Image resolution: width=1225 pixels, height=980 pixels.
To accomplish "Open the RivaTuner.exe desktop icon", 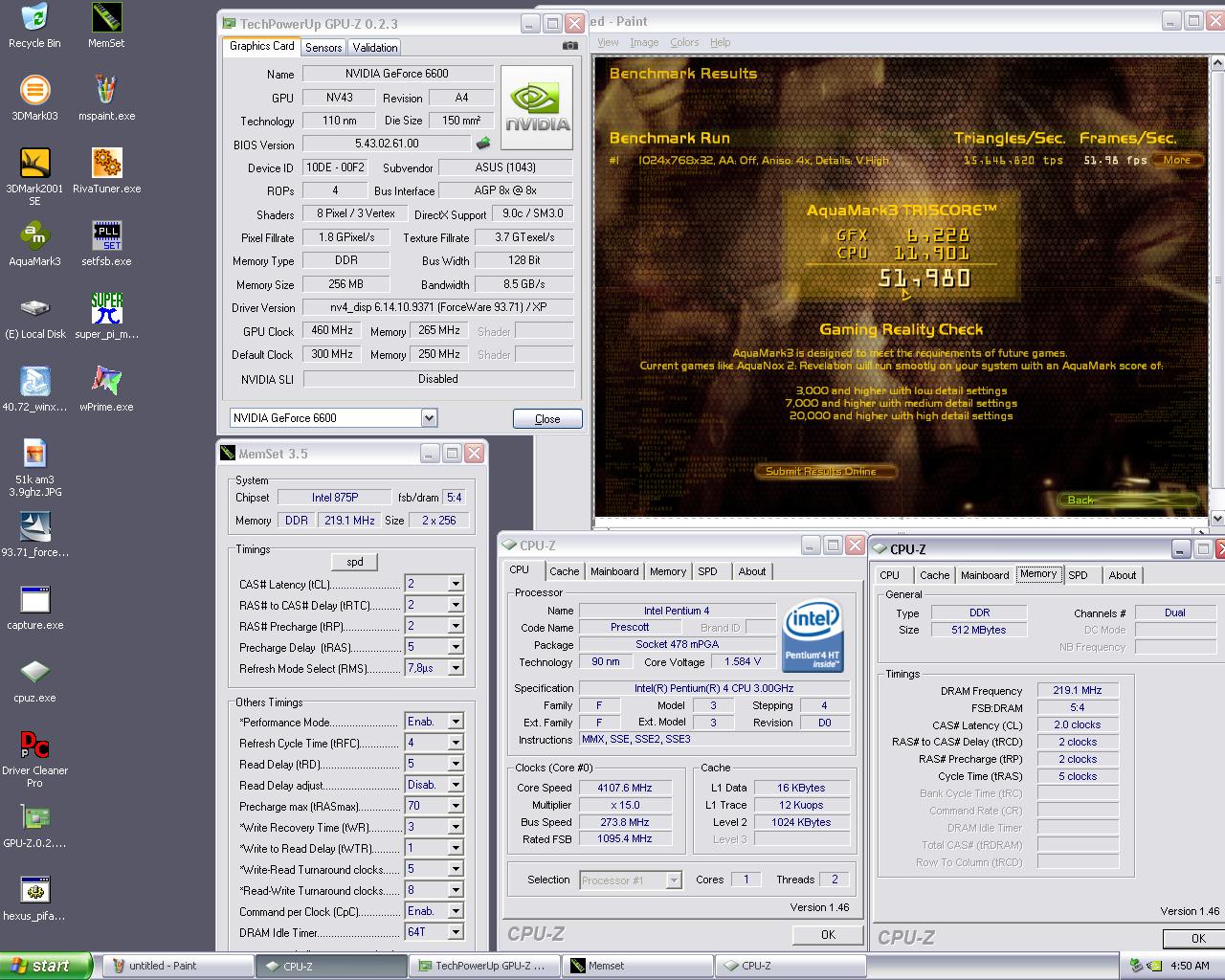I will coord(106,170).
